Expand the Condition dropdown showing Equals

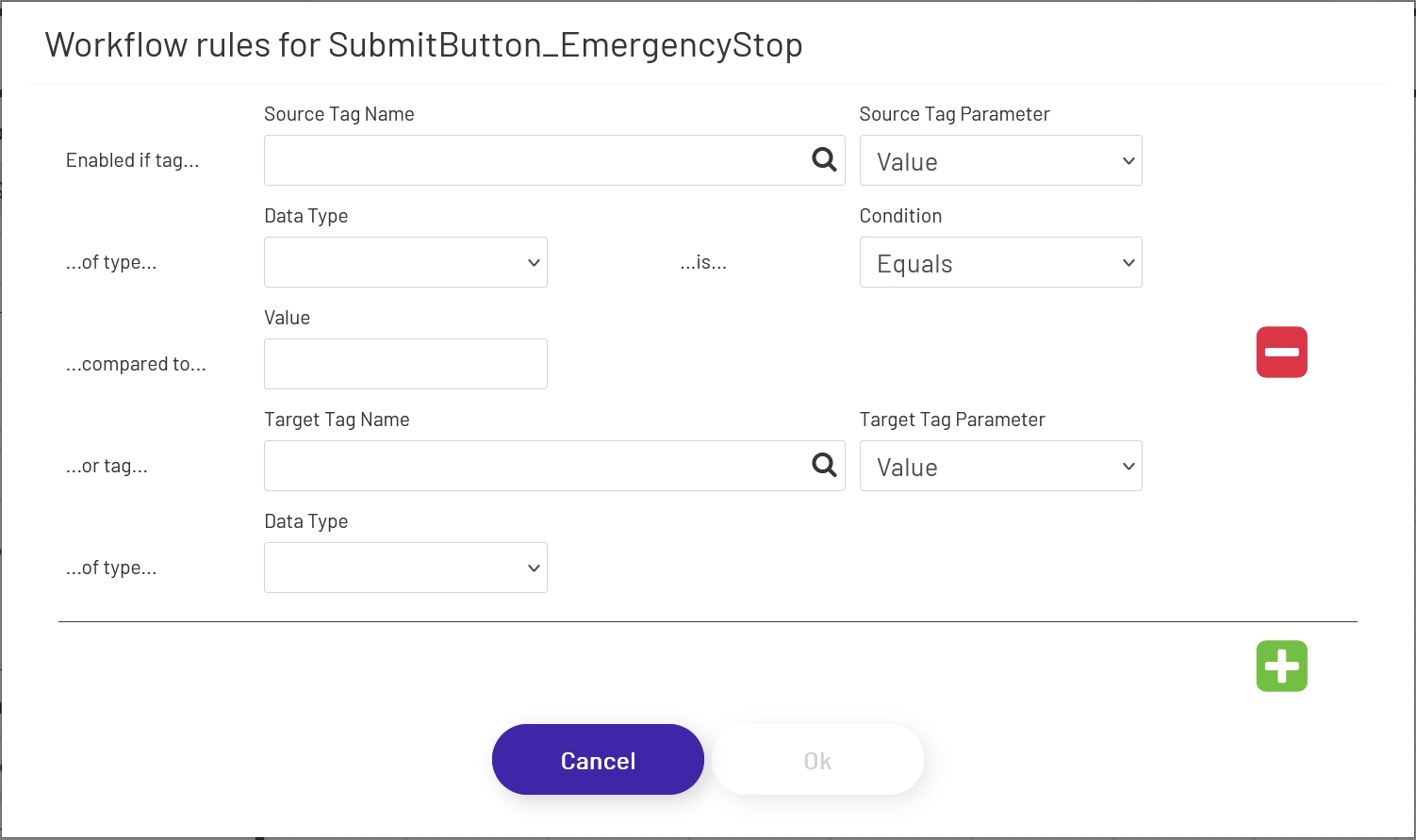(x=999, y=262)
